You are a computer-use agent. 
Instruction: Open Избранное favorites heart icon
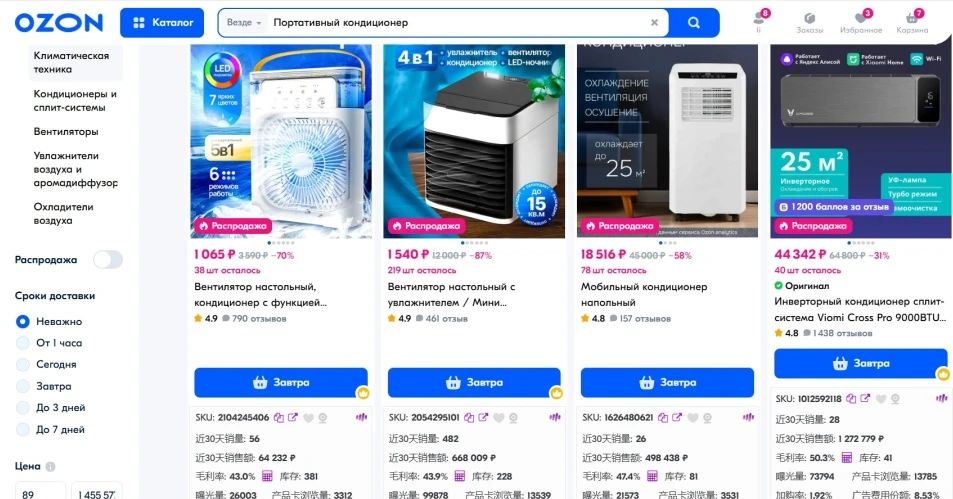tap(861, 22)
